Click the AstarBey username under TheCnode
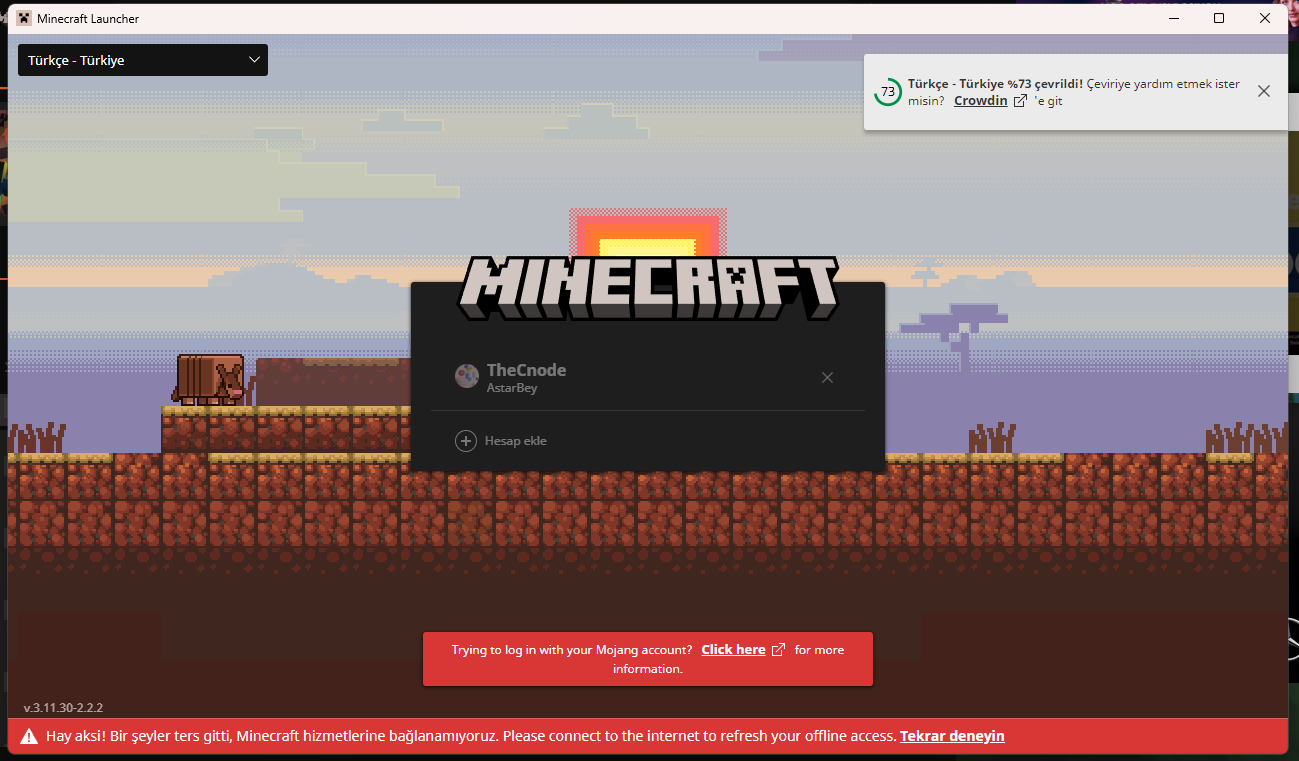The image size is (1299, 761). [x=512, y=388]
